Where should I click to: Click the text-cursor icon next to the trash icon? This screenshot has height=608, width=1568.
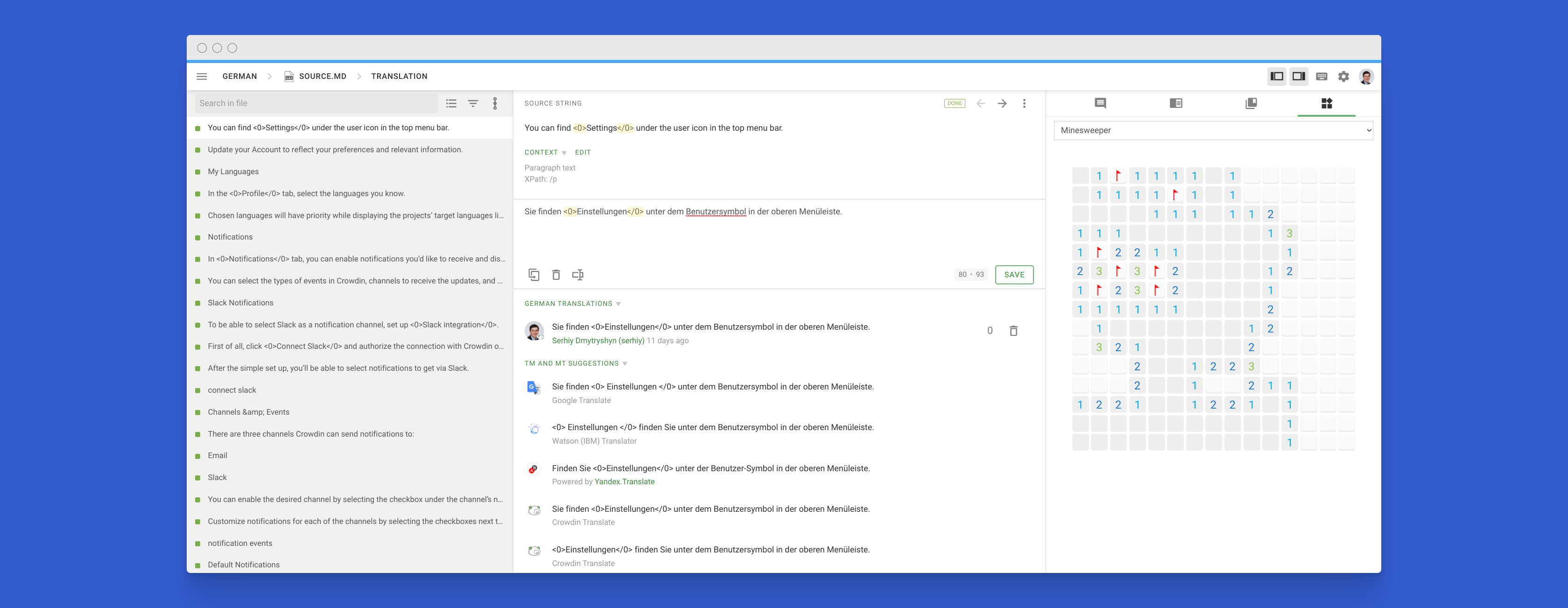577,275
